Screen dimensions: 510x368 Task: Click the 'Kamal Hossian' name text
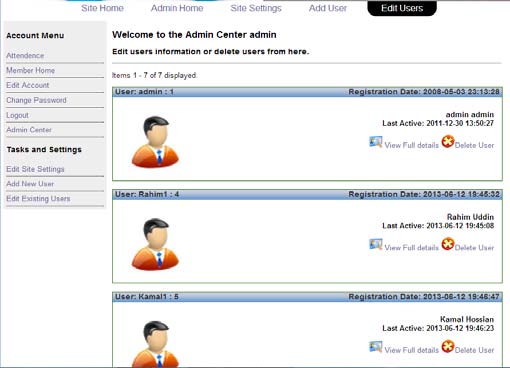(x=467, y=319)
